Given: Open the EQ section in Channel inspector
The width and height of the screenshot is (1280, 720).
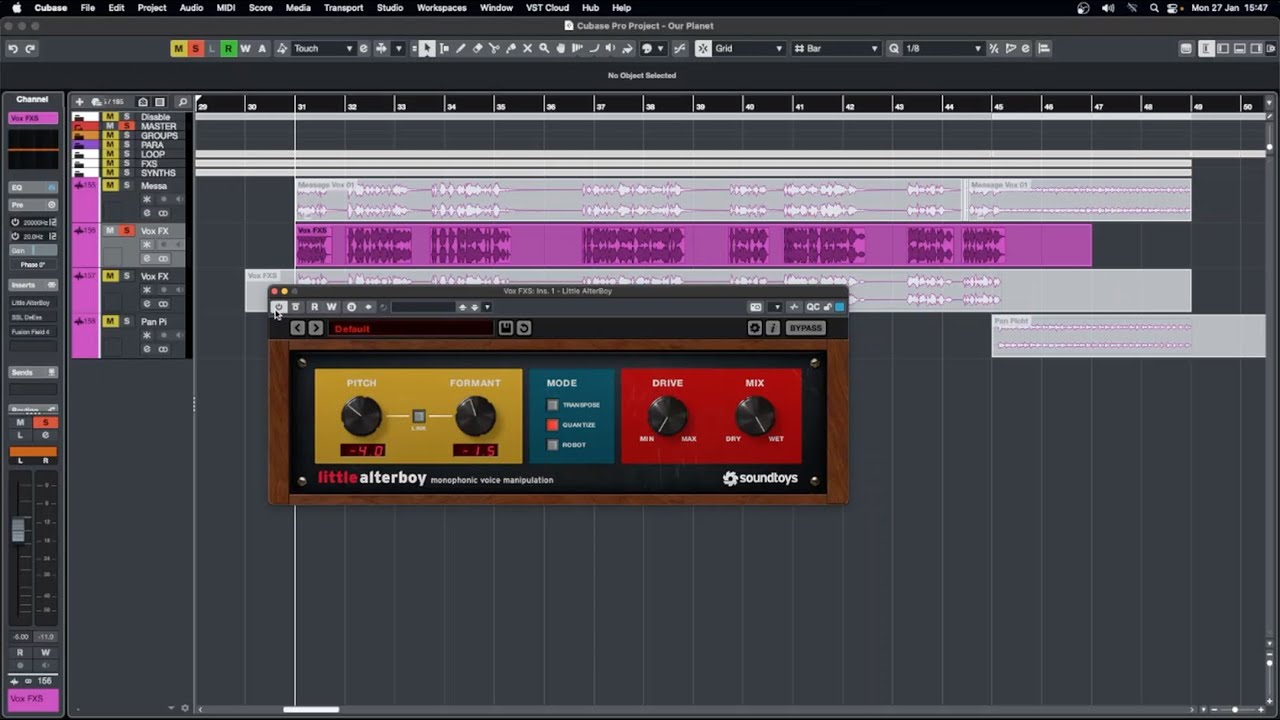Looking at the screenshot, I should (33, 187).
